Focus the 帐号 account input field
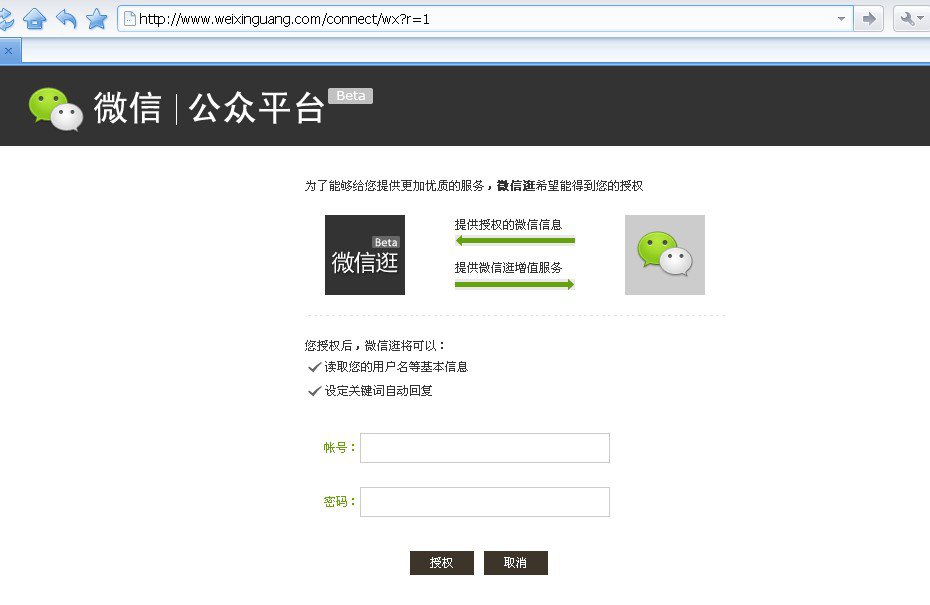930x605 pixels. point(485,448)
